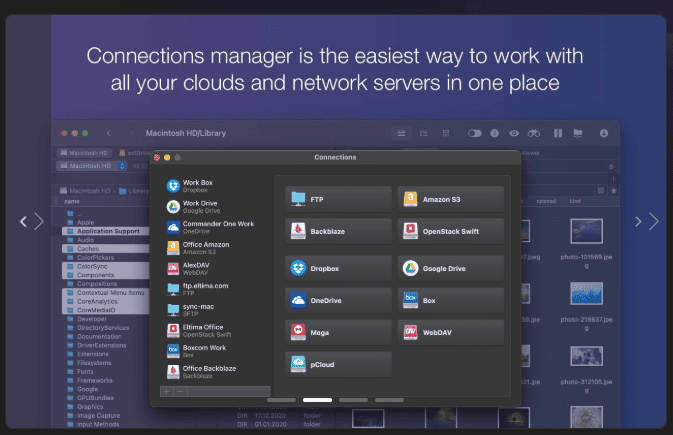The image size is (673, 435).
Task: Add a WebDAV connection
Action: coord(450,332)
